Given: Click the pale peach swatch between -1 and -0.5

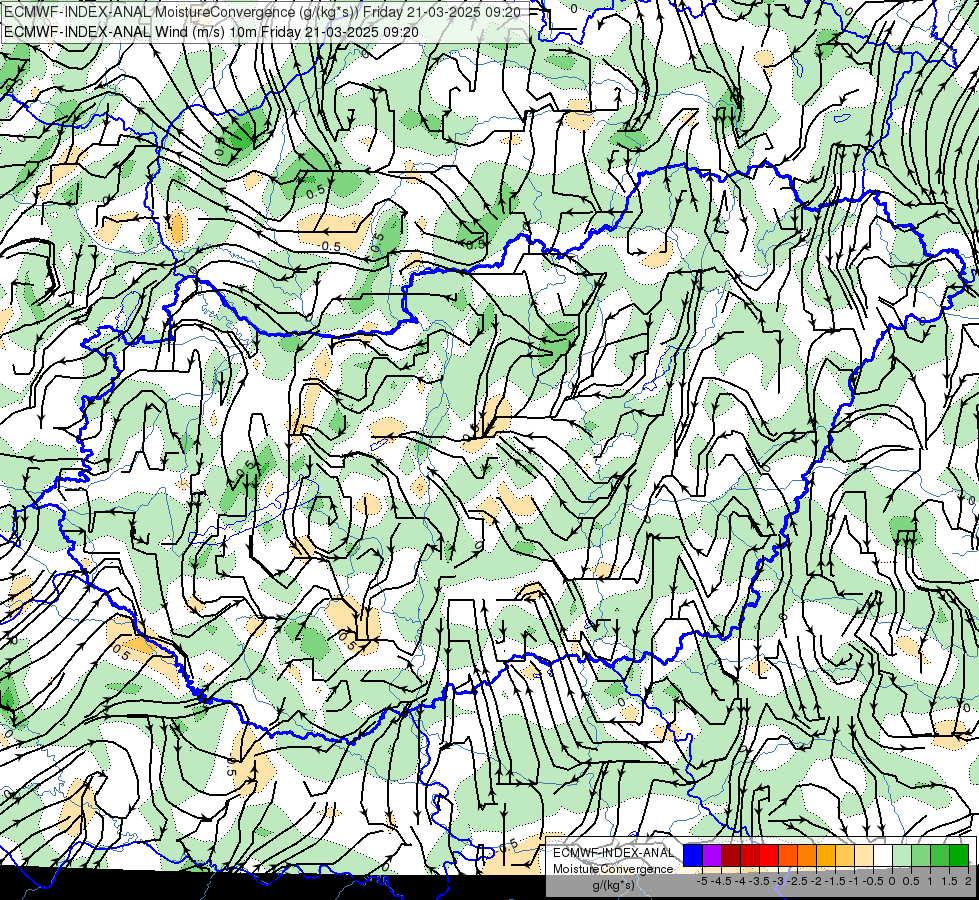Looking at the screenshot, I should [x=864, y=856].
